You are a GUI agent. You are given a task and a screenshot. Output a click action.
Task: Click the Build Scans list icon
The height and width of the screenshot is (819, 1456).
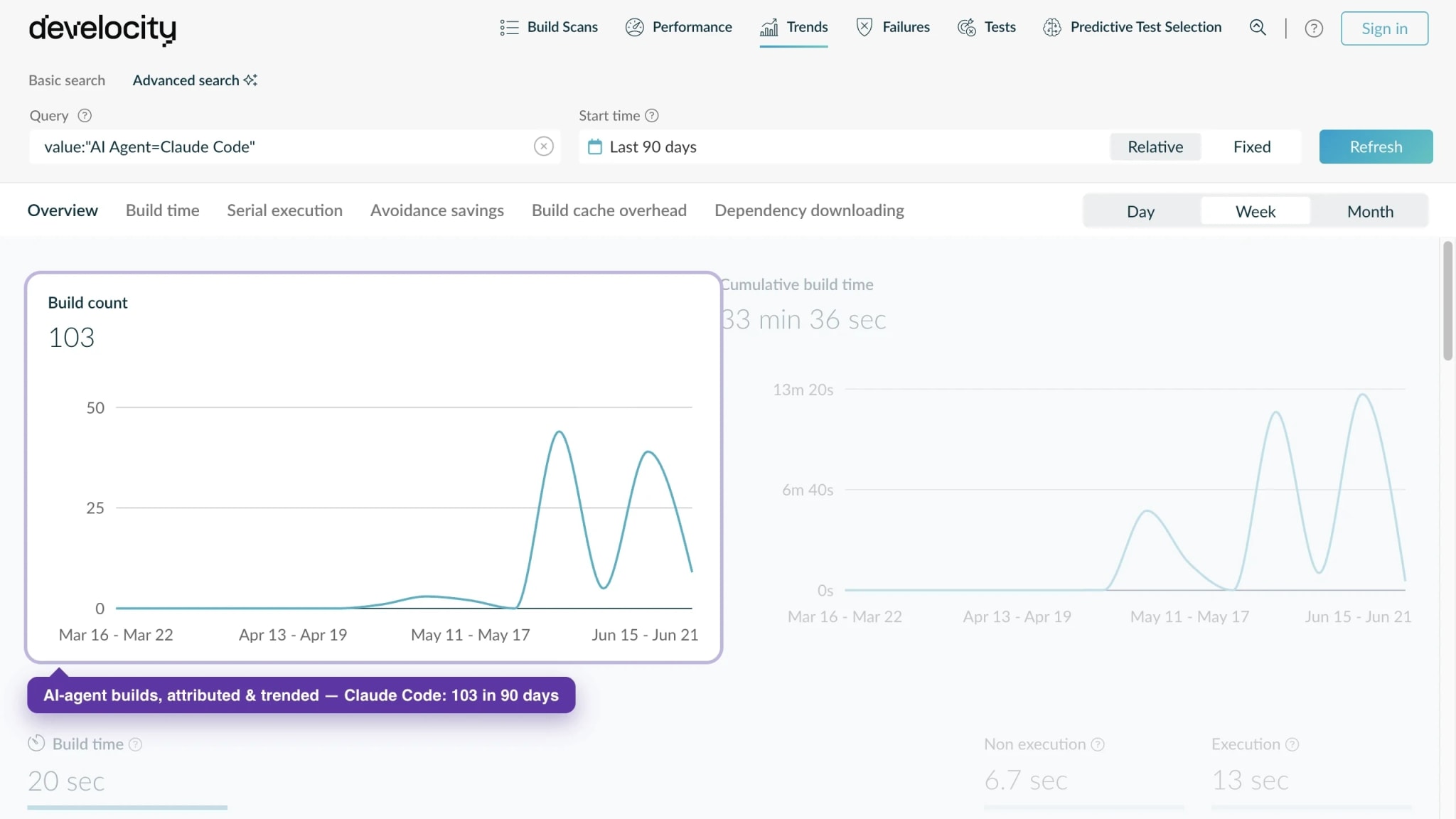(509, 27)
